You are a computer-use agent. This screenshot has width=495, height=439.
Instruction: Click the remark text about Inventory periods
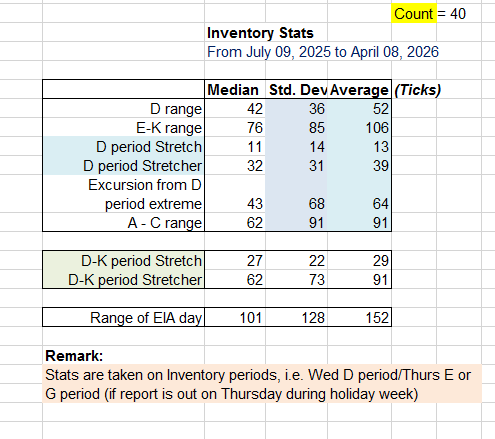click(x=262, y=384)
